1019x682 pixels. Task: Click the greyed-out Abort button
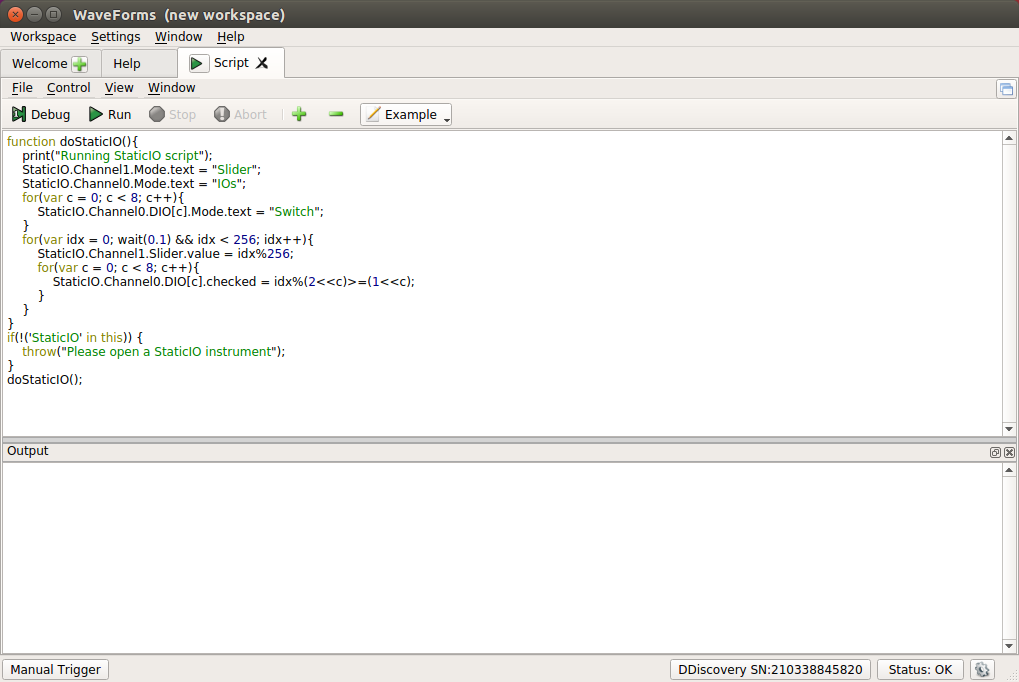pos(240,114)
